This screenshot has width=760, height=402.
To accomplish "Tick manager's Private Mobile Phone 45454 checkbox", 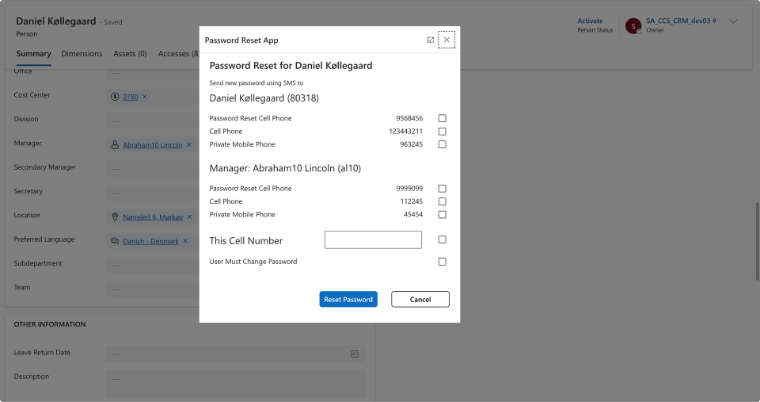I will tap(442, 214).
